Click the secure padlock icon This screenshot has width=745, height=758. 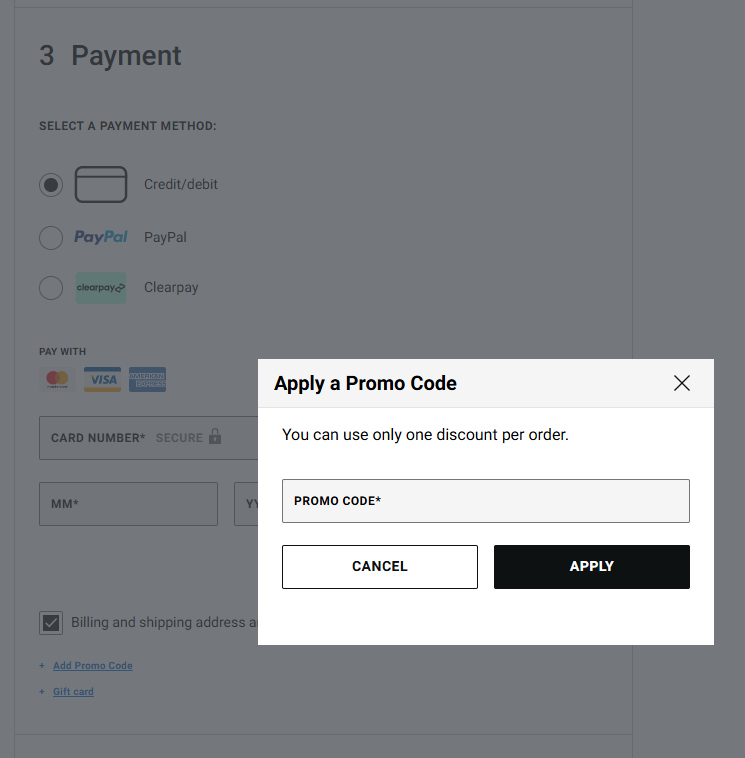(215, 437)
